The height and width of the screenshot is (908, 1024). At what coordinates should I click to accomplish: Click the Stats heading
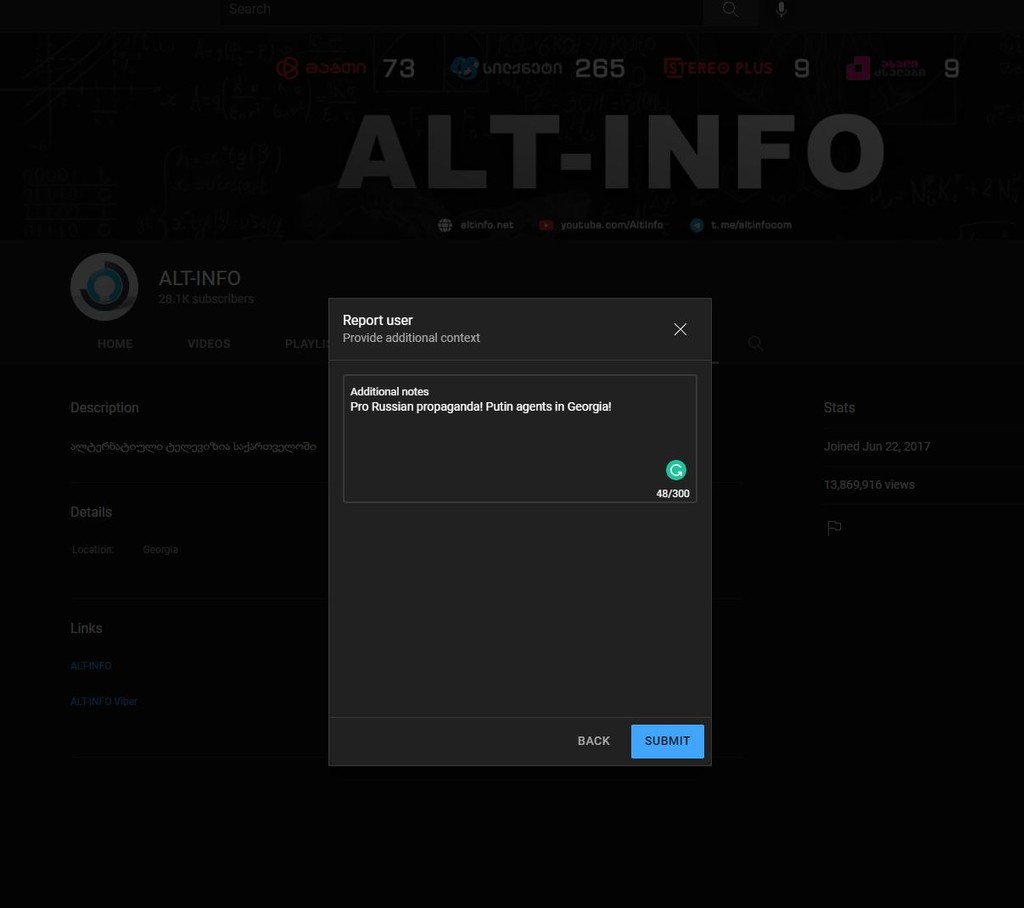pos(839,408)
